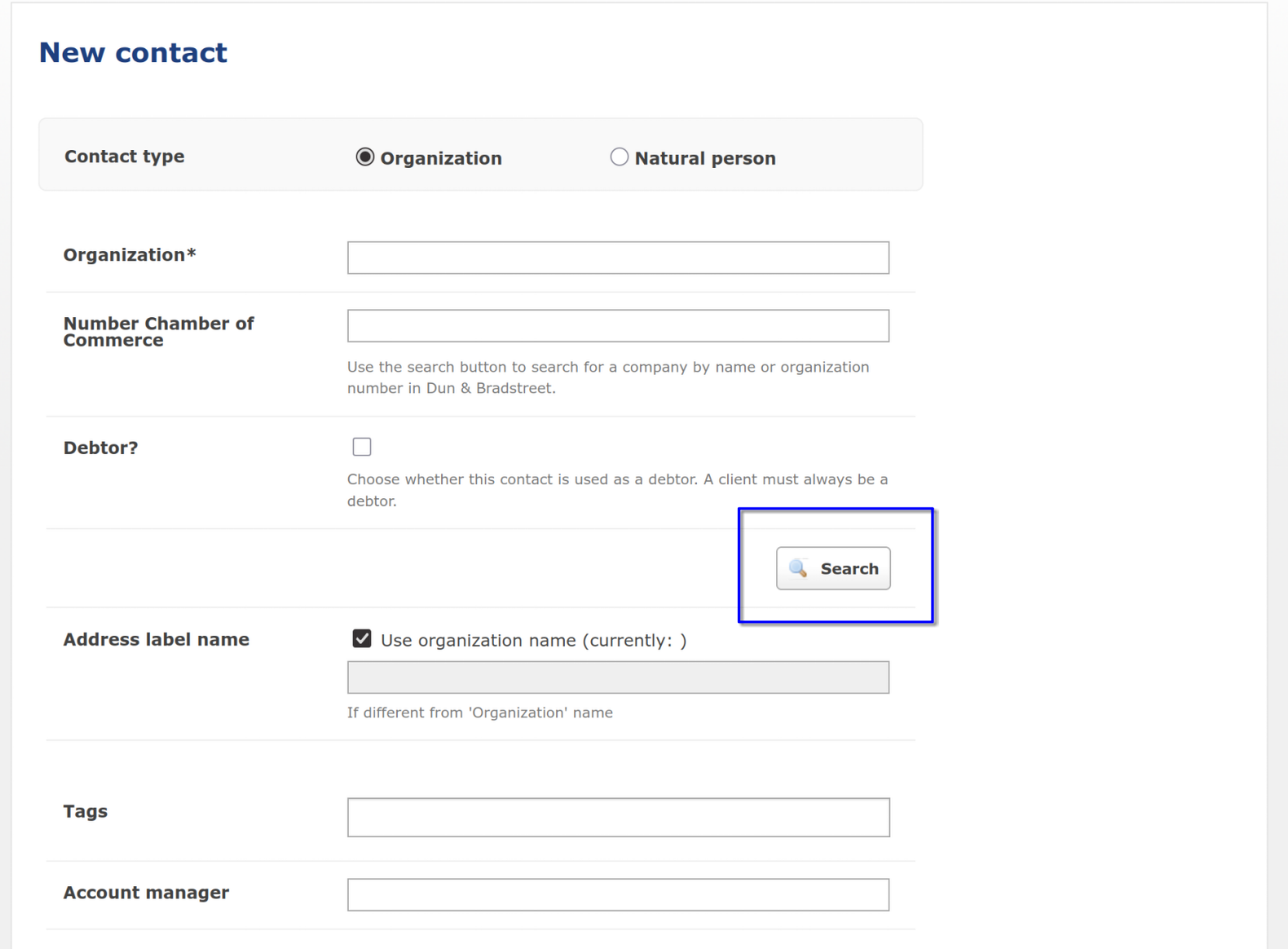Viewport: 1288px width, 949px height.
Task: Click the Debtor? field label
Action: (100, 447)
